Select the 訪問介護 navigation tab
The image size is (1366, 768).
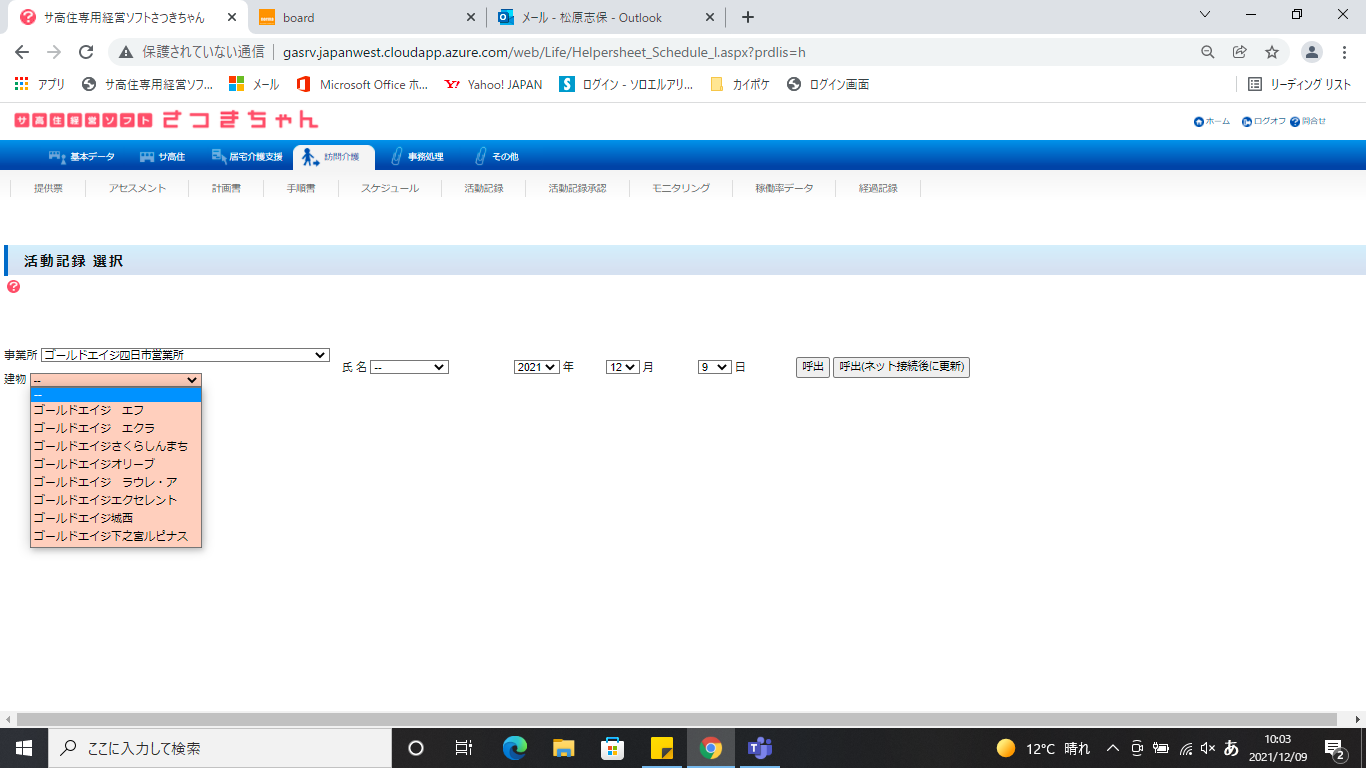[333, 157]
